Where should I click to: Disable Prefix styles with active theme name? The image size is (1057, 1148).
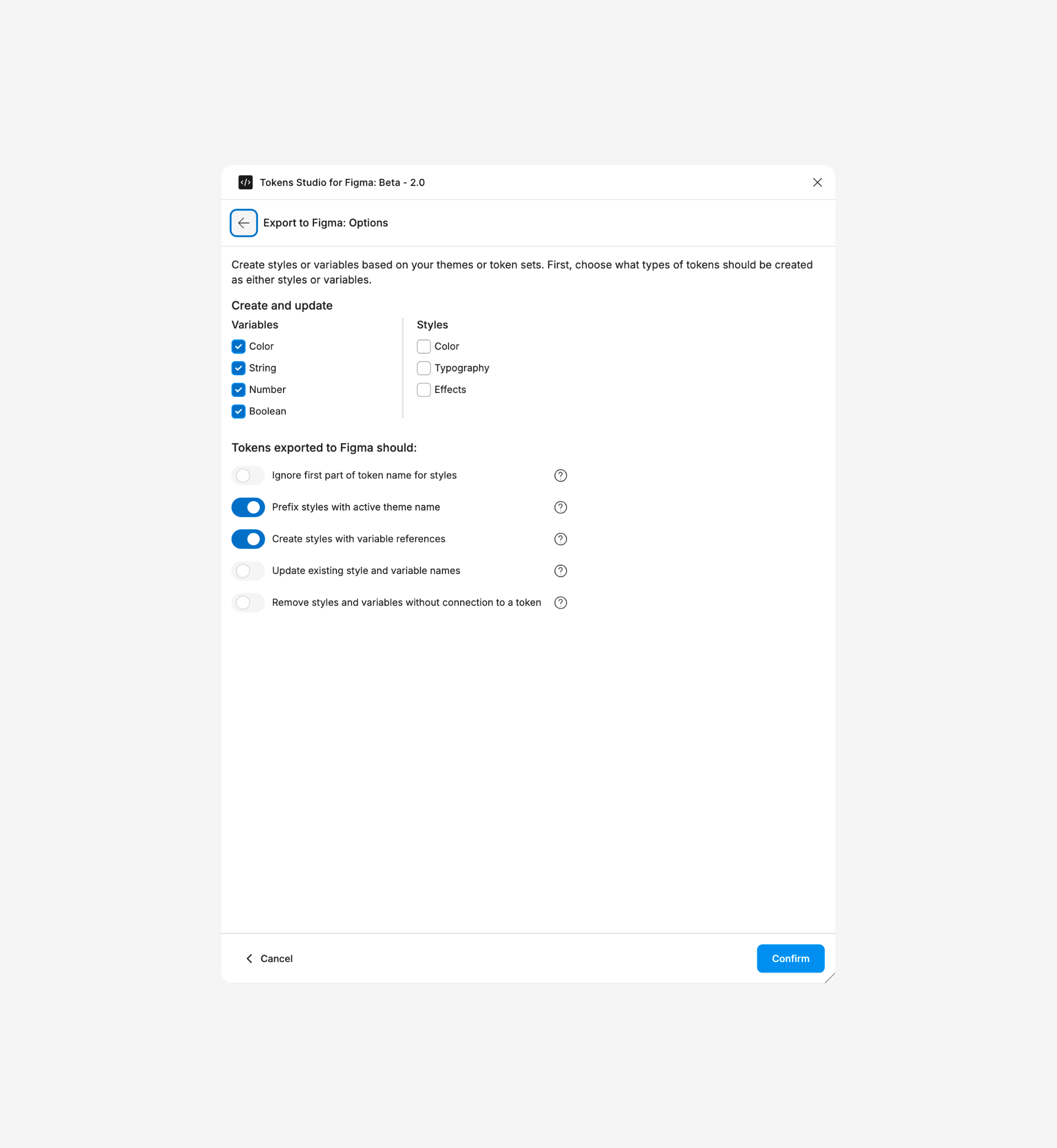248,508
